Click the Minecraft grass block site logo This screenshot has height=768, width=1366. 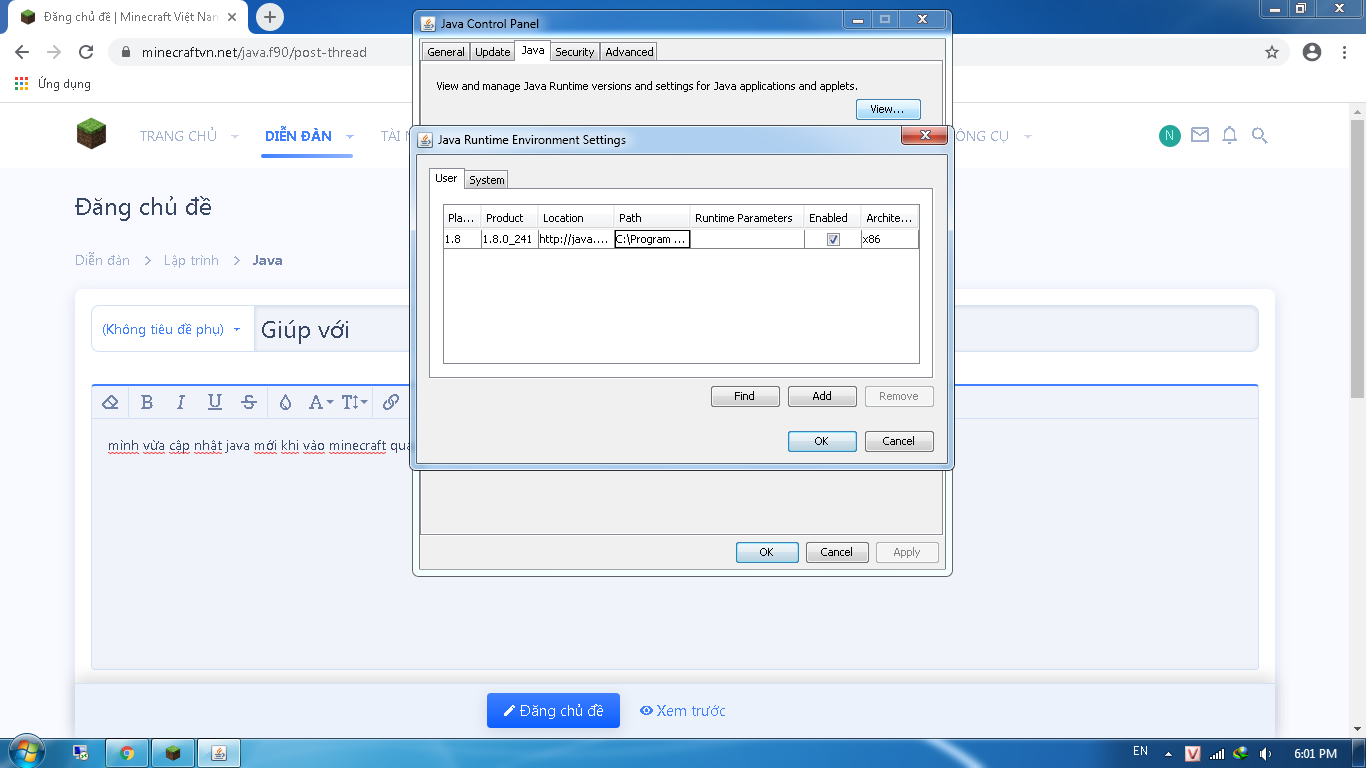coord(91,133)
